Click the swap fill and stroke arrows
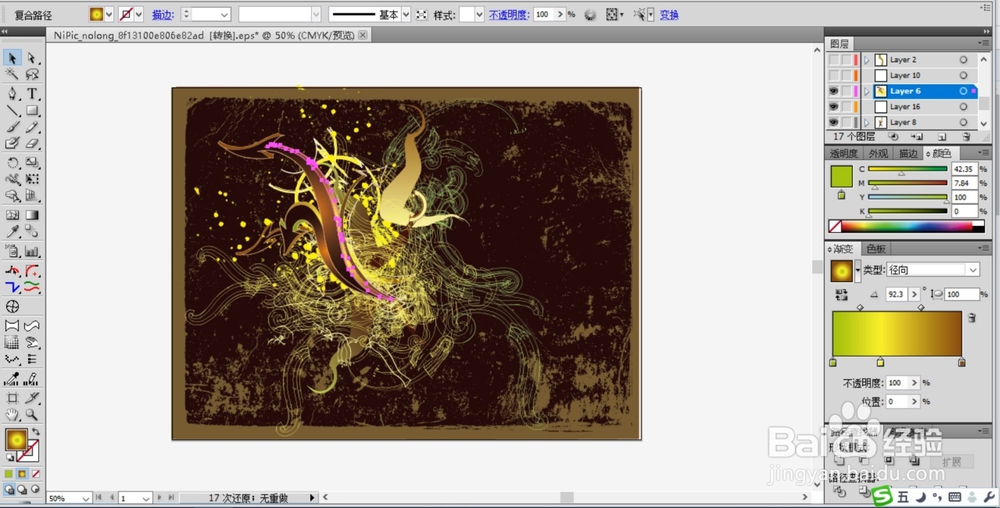 tap(36, 432)
